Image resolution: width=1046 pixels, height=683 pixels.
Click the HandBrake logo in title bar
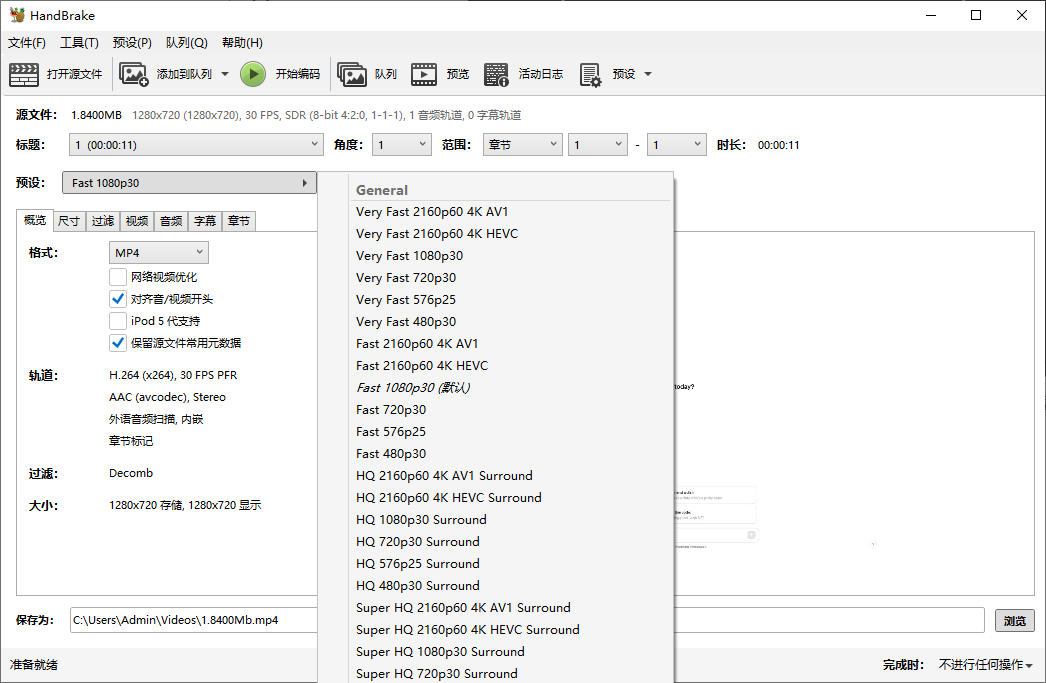17,15
